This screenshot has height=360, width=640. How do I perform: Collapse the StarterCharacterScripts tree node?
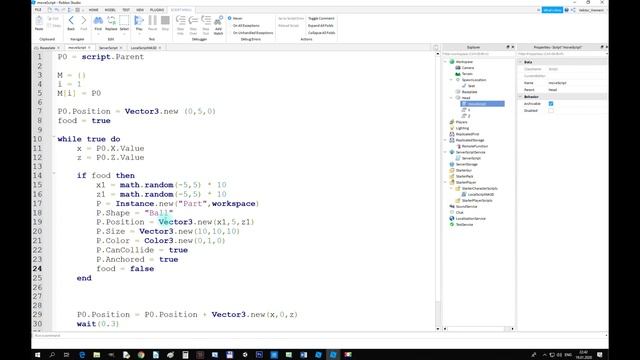point(451,189)
